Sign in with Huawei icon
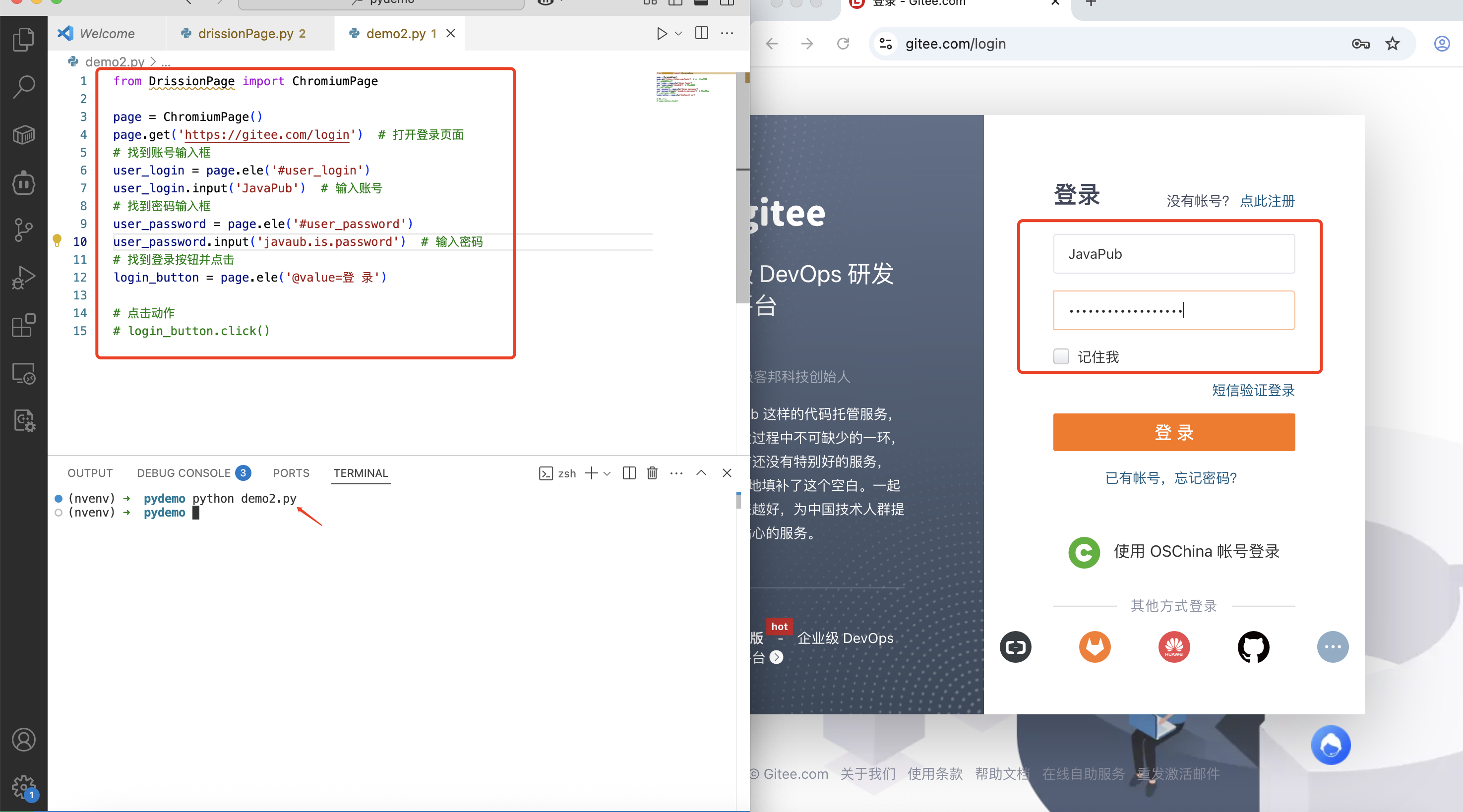The width and height of the screenshot is (1463, 812). coord(1174,647)
